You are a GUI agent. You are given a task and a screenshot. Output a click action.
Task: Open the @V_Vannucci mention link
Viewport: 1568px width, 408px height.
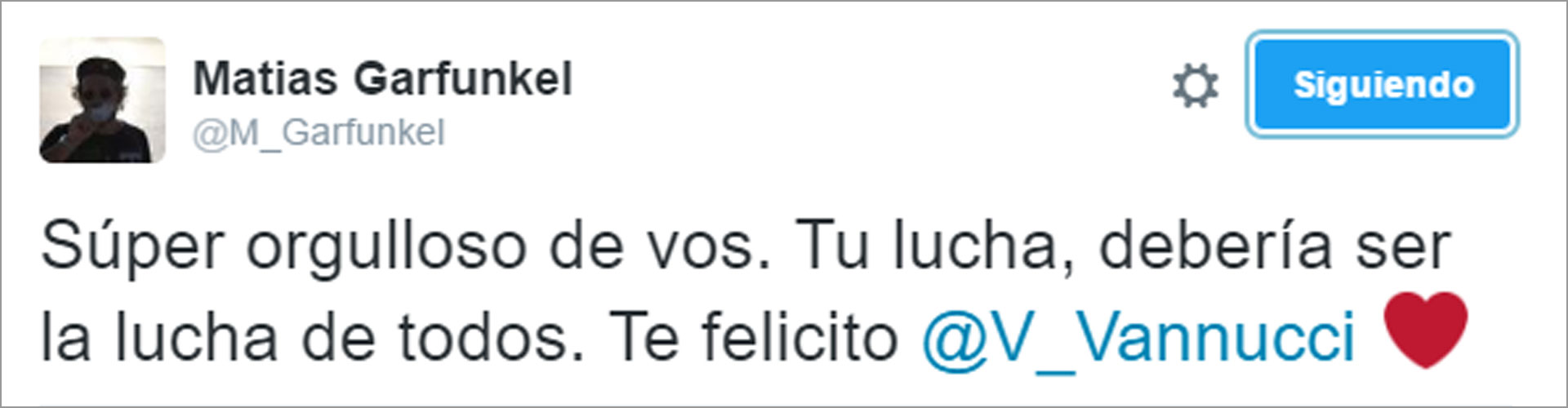(1138, 335)
